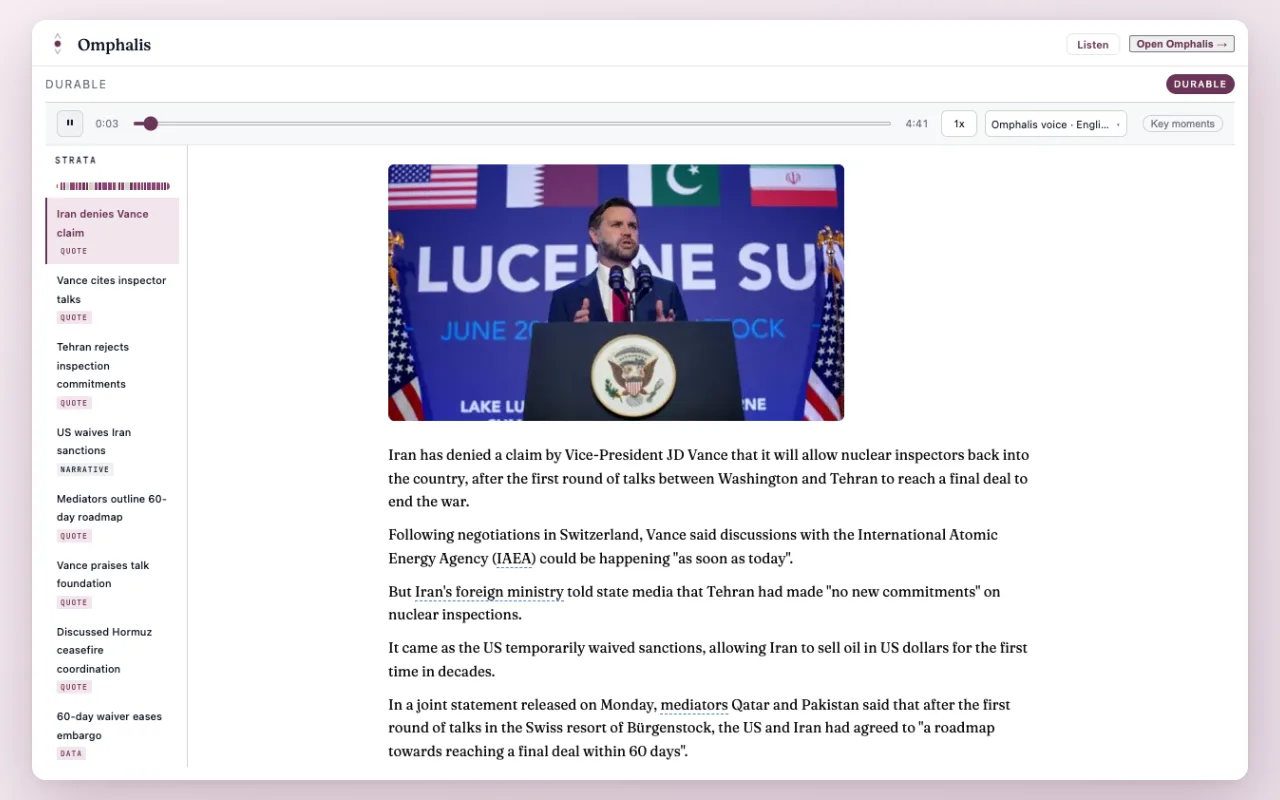Click the IAEA annotated term
This screenshot has width=1280, height=800.
click(514, 559)
